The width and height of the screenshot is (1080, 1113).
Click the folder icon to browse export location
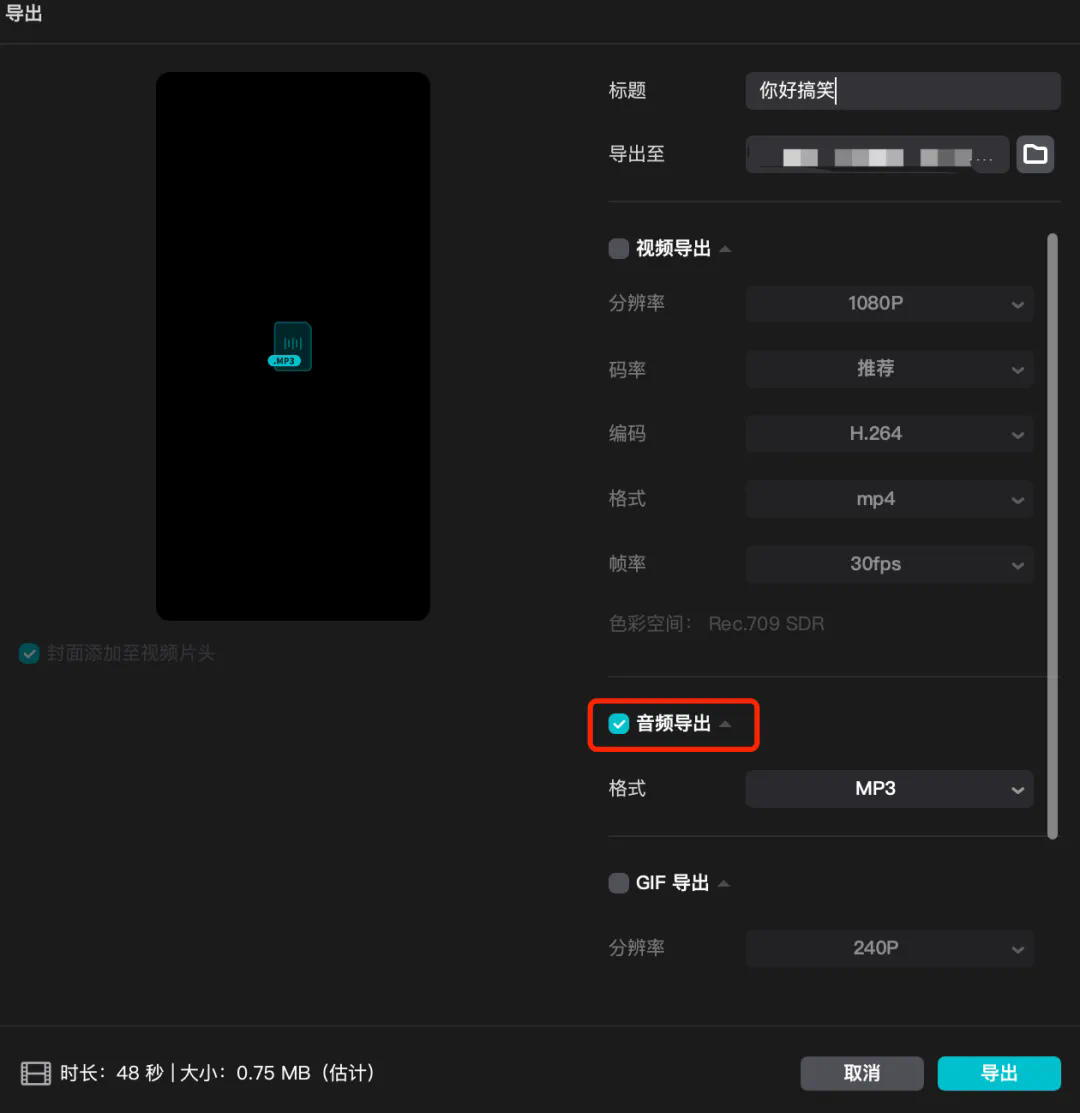click(1035, 155)
